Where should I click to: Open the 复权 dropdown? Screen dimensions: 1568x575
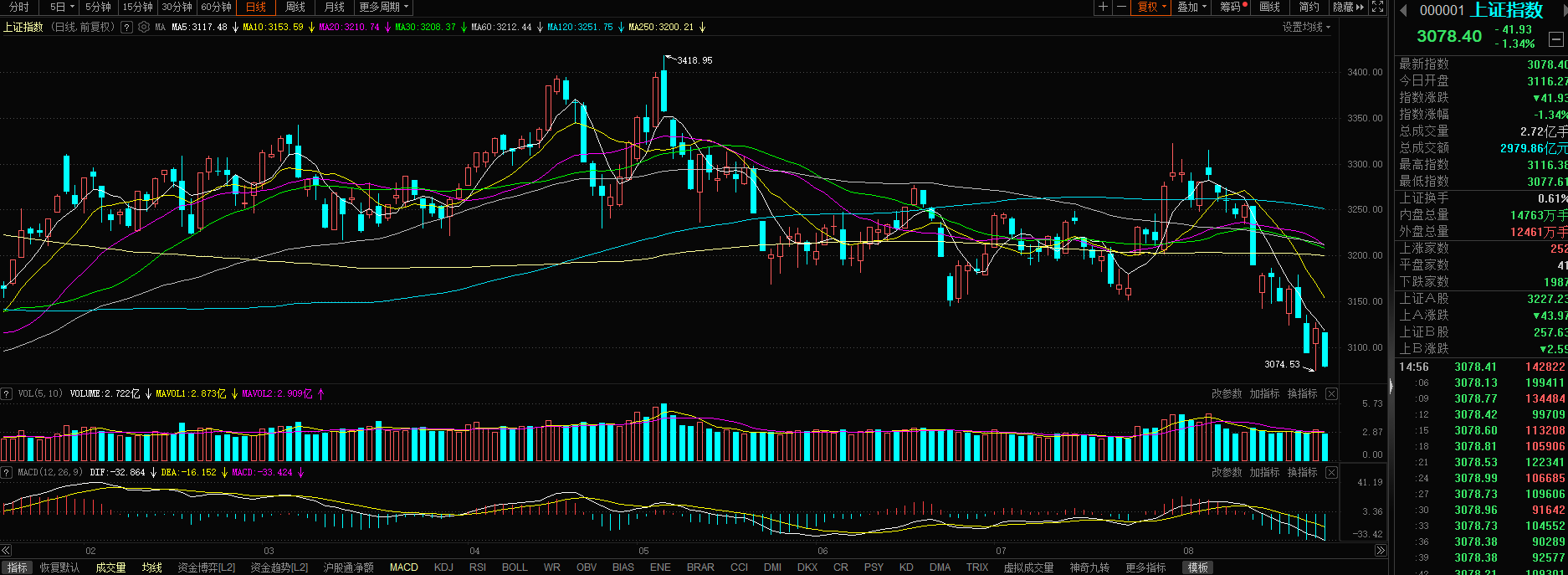[x=1151, y=7]
